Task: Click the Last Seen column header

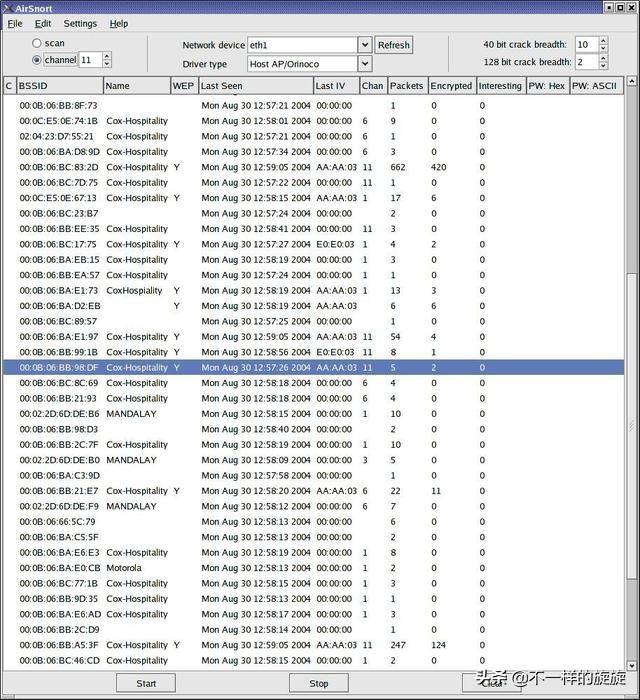Action: [x=254, y=86]
